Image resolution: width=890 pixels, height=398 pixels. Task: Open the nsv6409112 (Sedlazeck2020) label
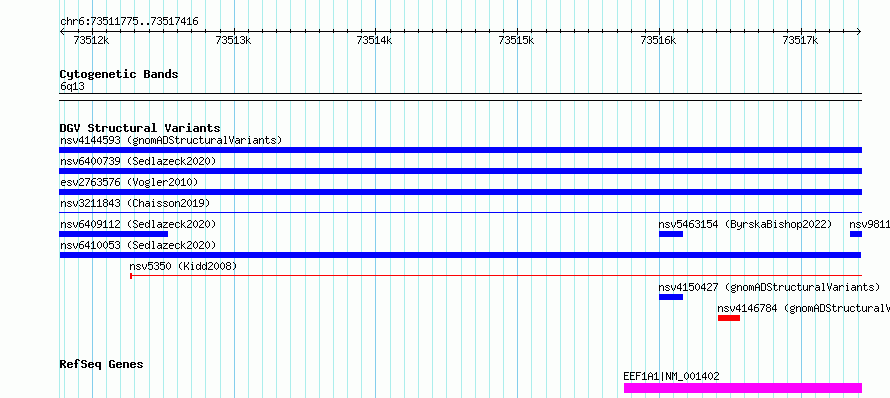point(138,224)
